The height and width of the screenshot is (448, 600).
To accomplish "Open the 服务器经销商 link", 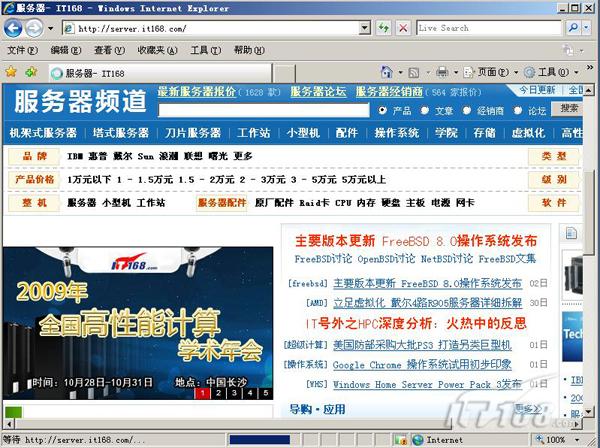I will tap(390, 92).
